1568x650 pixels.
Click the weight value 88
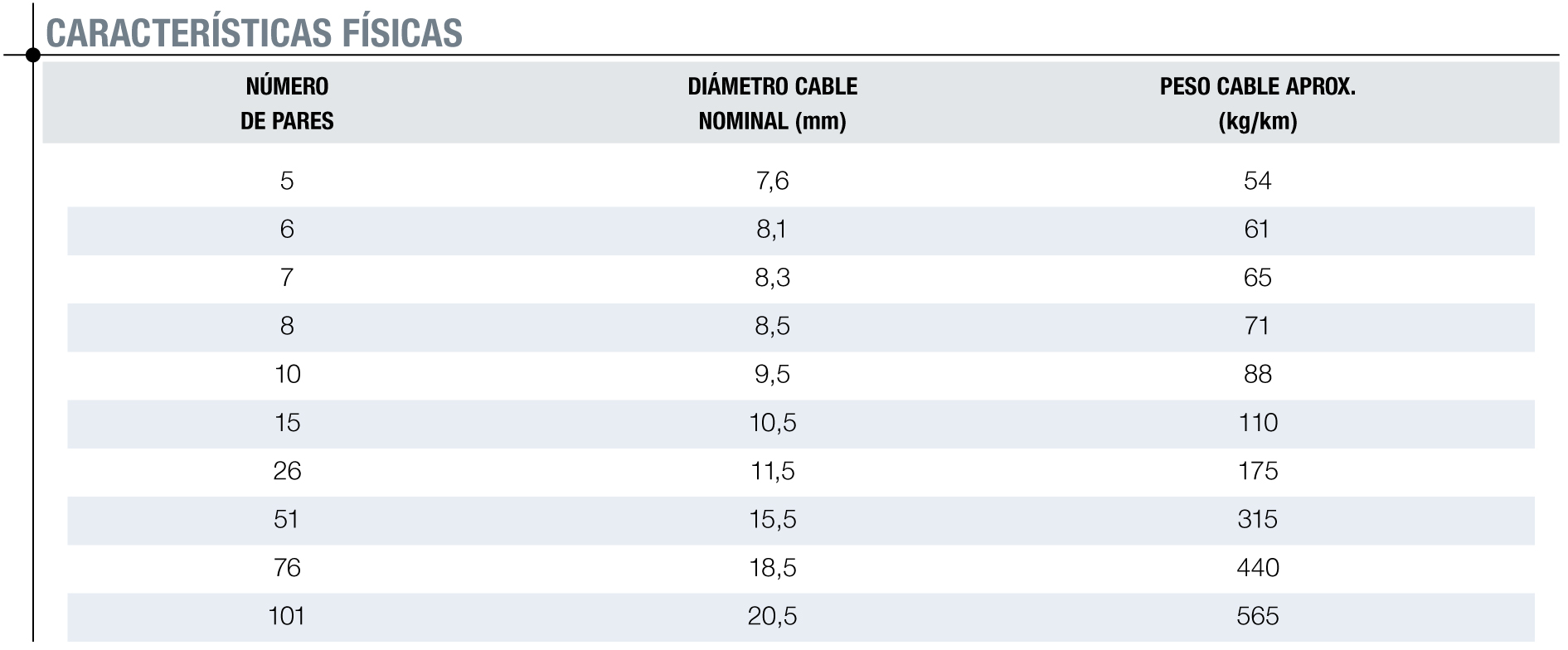tap(1257, 375)
